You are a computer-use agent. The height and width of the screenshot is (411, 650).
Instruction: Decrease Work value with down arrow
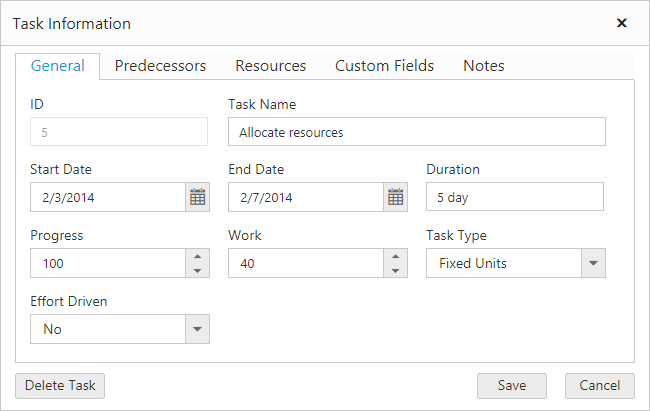point(395,271)
